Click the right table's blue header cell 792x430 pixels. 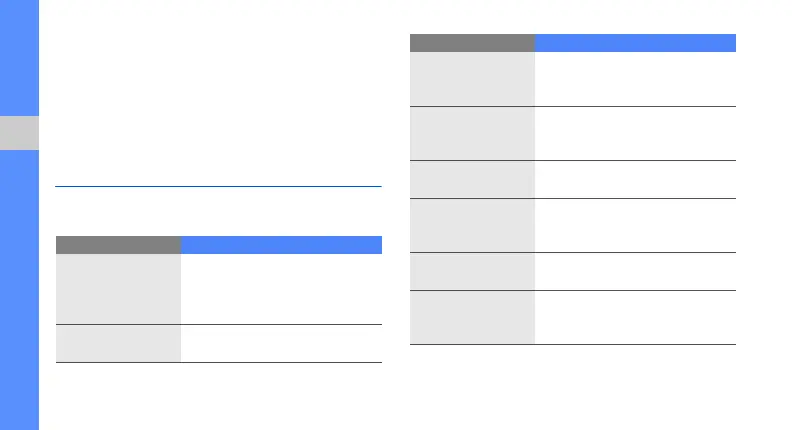(635, 43)
